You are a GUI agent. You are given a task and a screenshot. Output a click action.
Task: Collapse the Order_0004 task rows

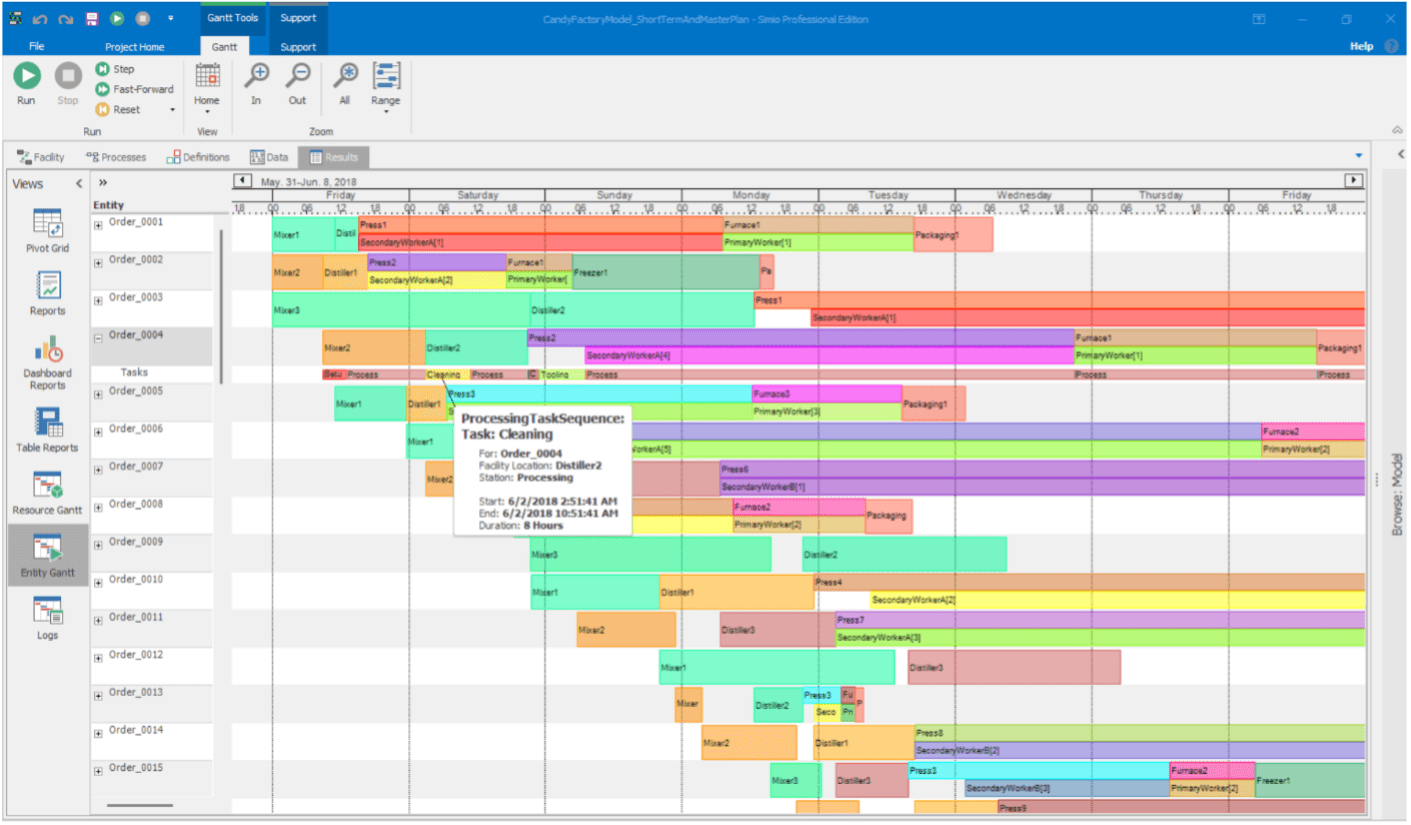pos(97,338)
